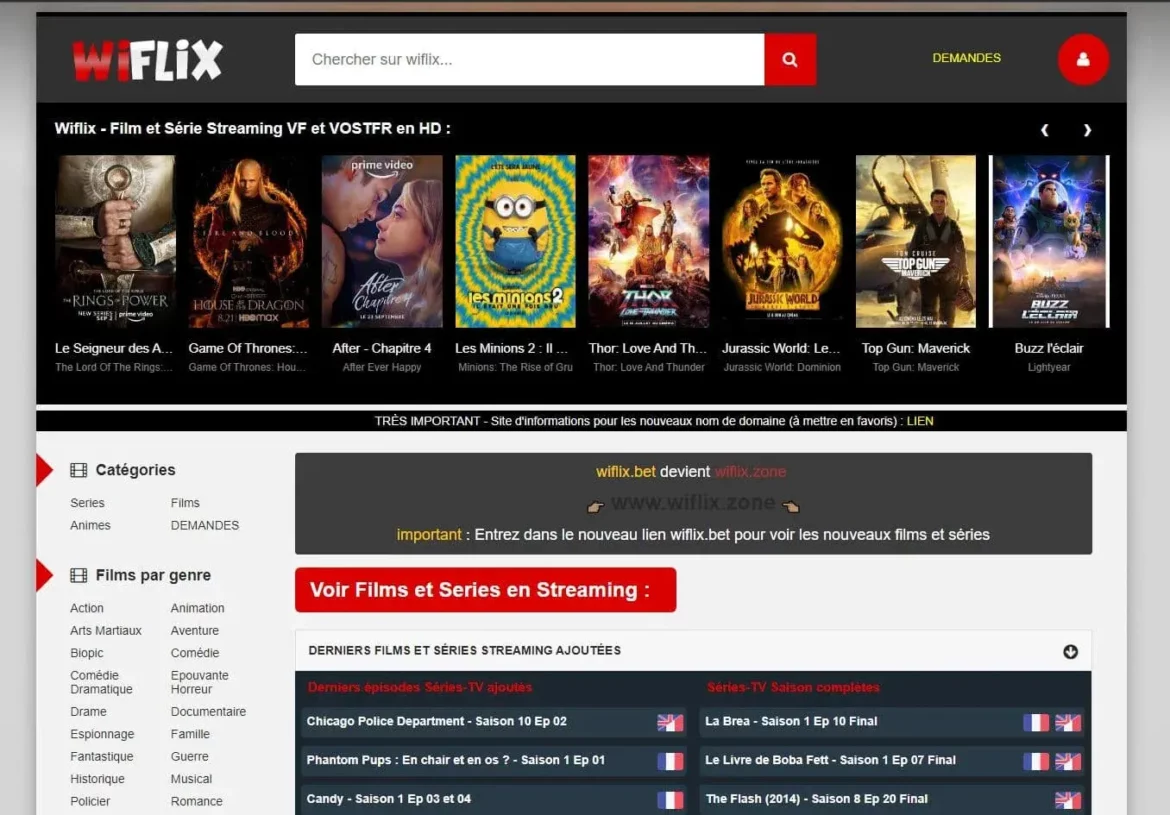
Task: Click the left carousel arrow
Action: click(1045, 130)
